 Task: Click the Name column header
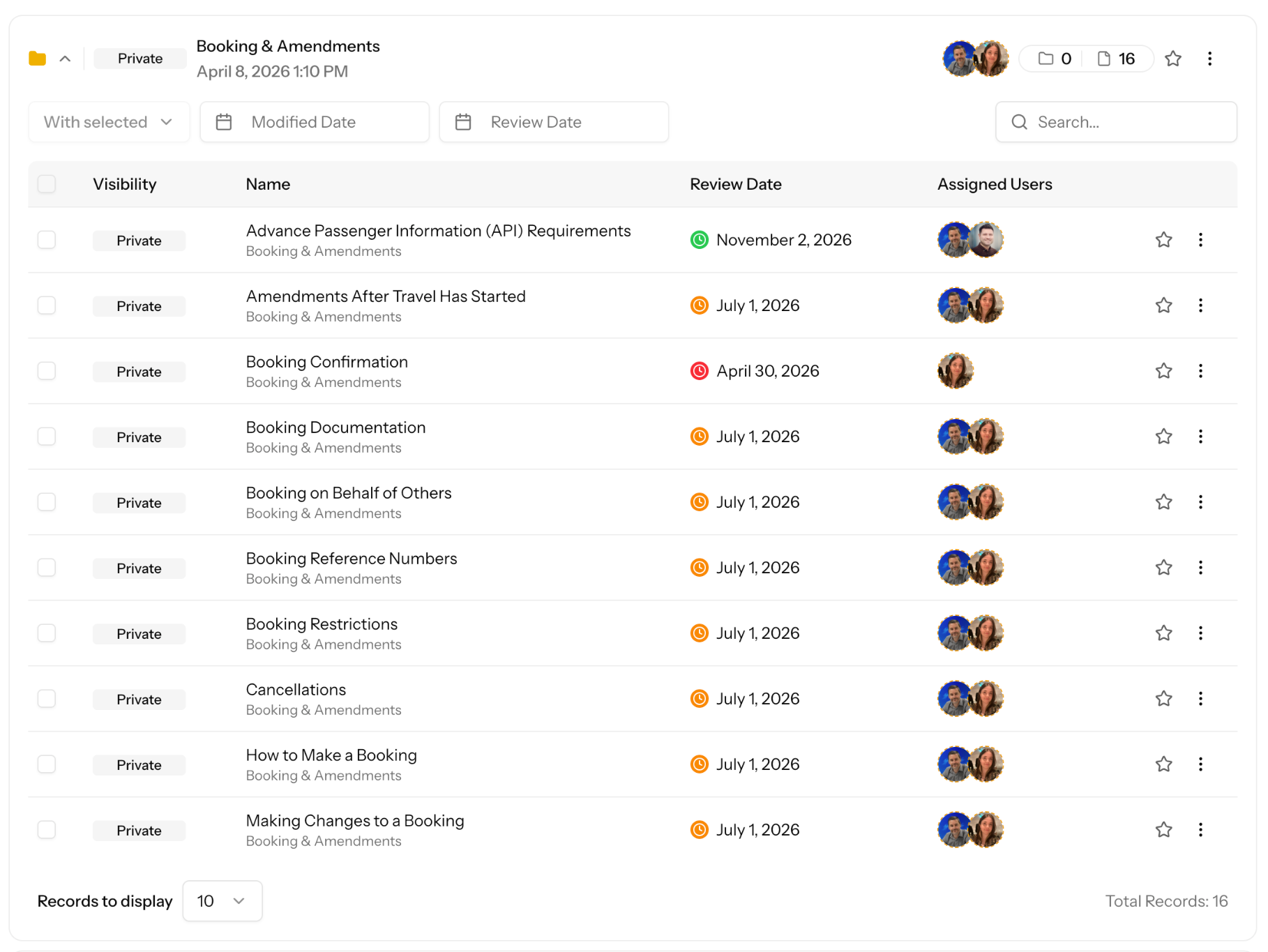268,184
